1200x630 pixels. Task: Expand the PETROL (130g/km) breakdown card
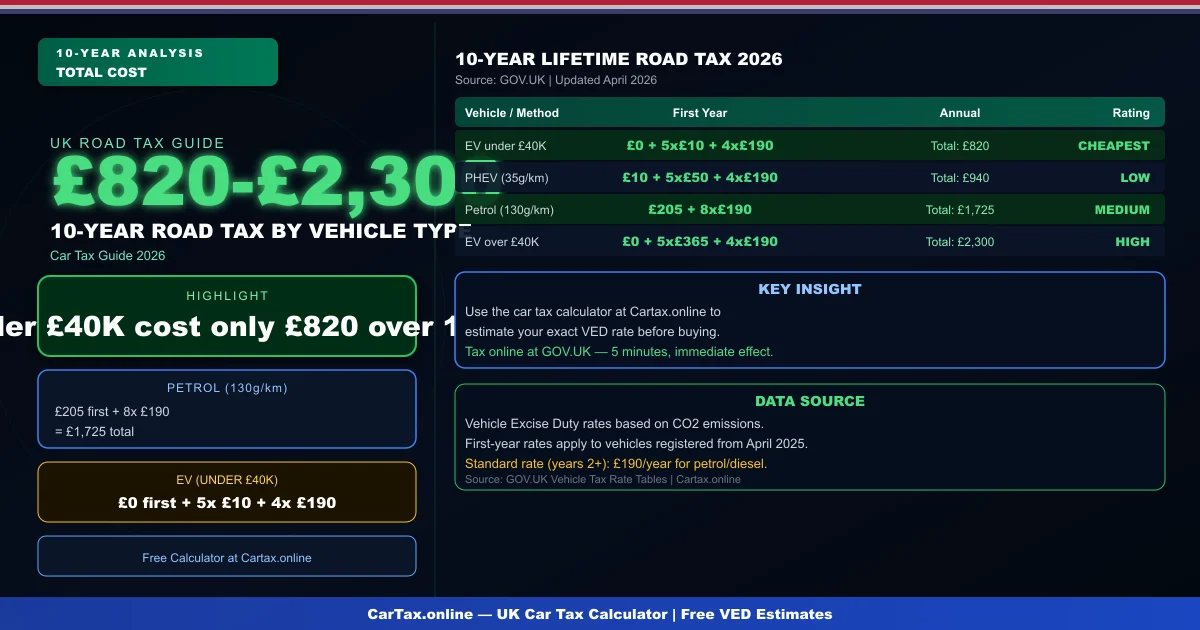[x=227, y=408]
